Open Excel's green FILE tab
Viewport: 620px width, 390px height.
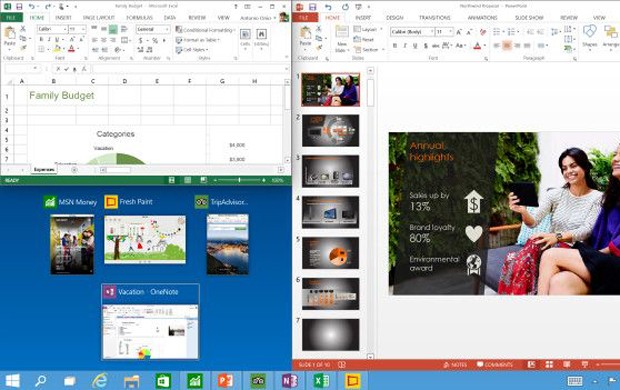click(11, 18)
